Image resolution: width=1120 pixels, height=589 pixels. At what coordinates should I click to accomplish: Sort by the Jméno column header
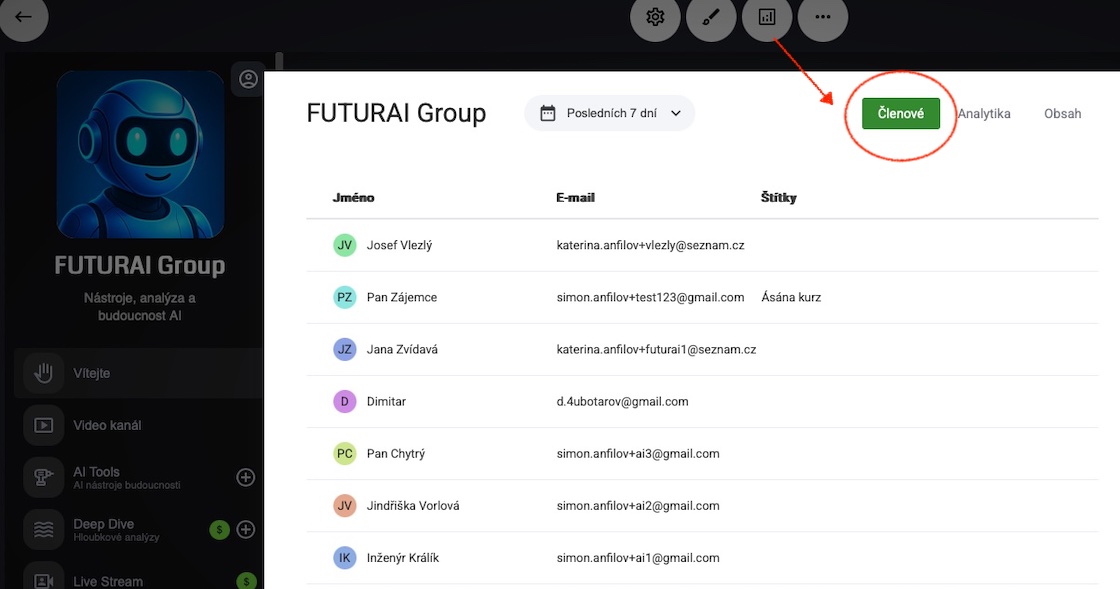tap(354, 198)
